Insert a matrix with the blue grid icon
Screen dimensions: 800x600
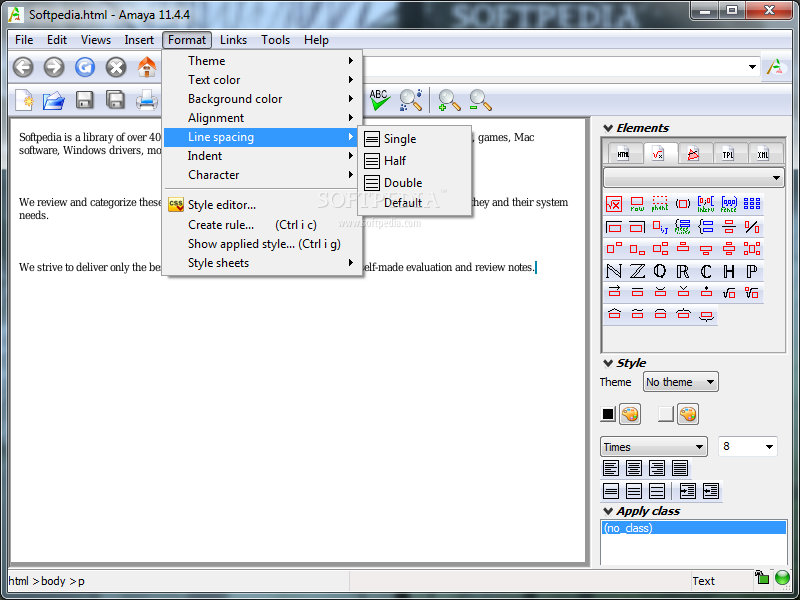tap(752, 204)
